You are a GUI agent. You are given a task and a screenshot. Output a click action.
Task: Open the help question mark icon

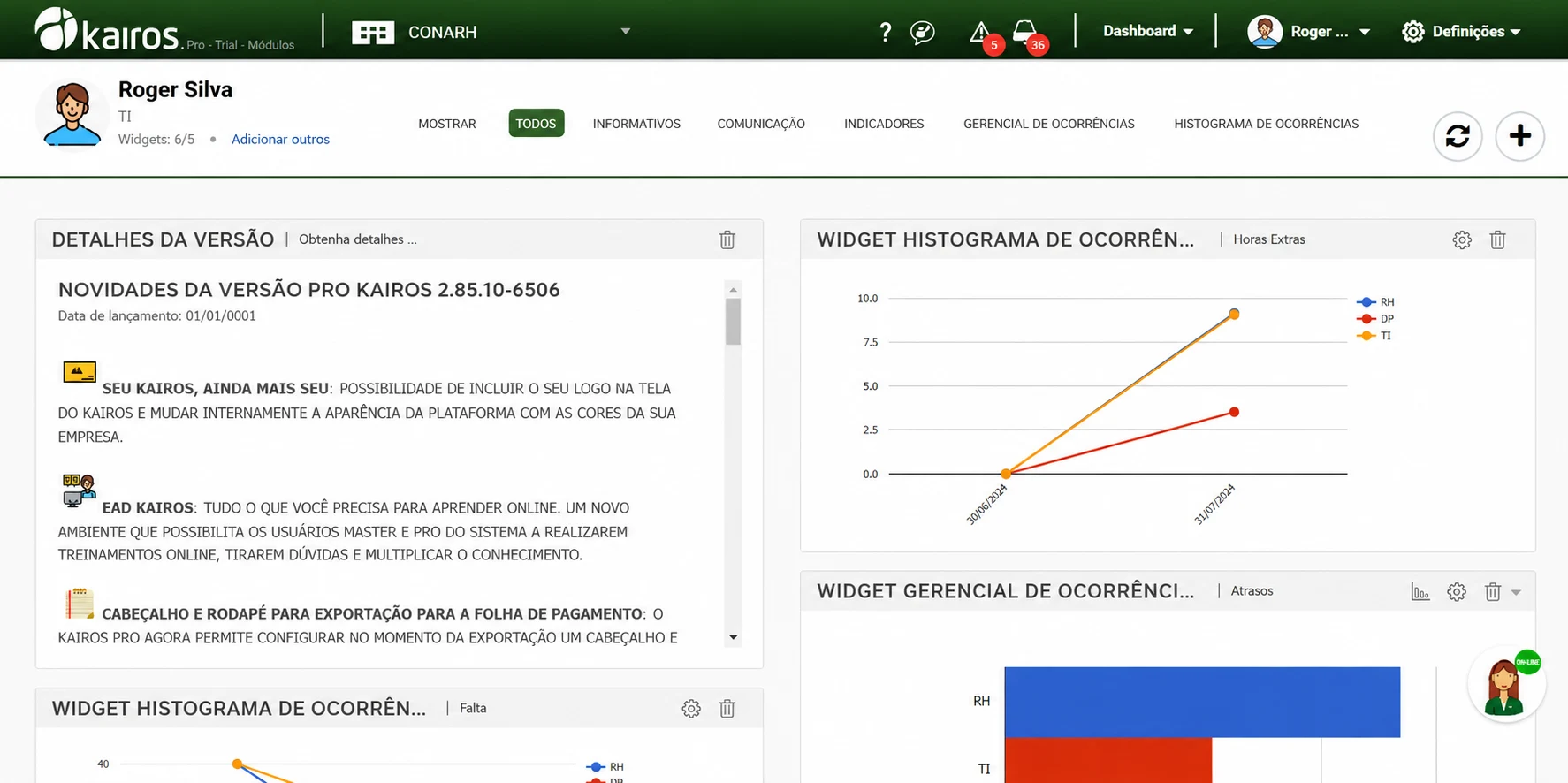pyautogui.click(x=885, y=32)
